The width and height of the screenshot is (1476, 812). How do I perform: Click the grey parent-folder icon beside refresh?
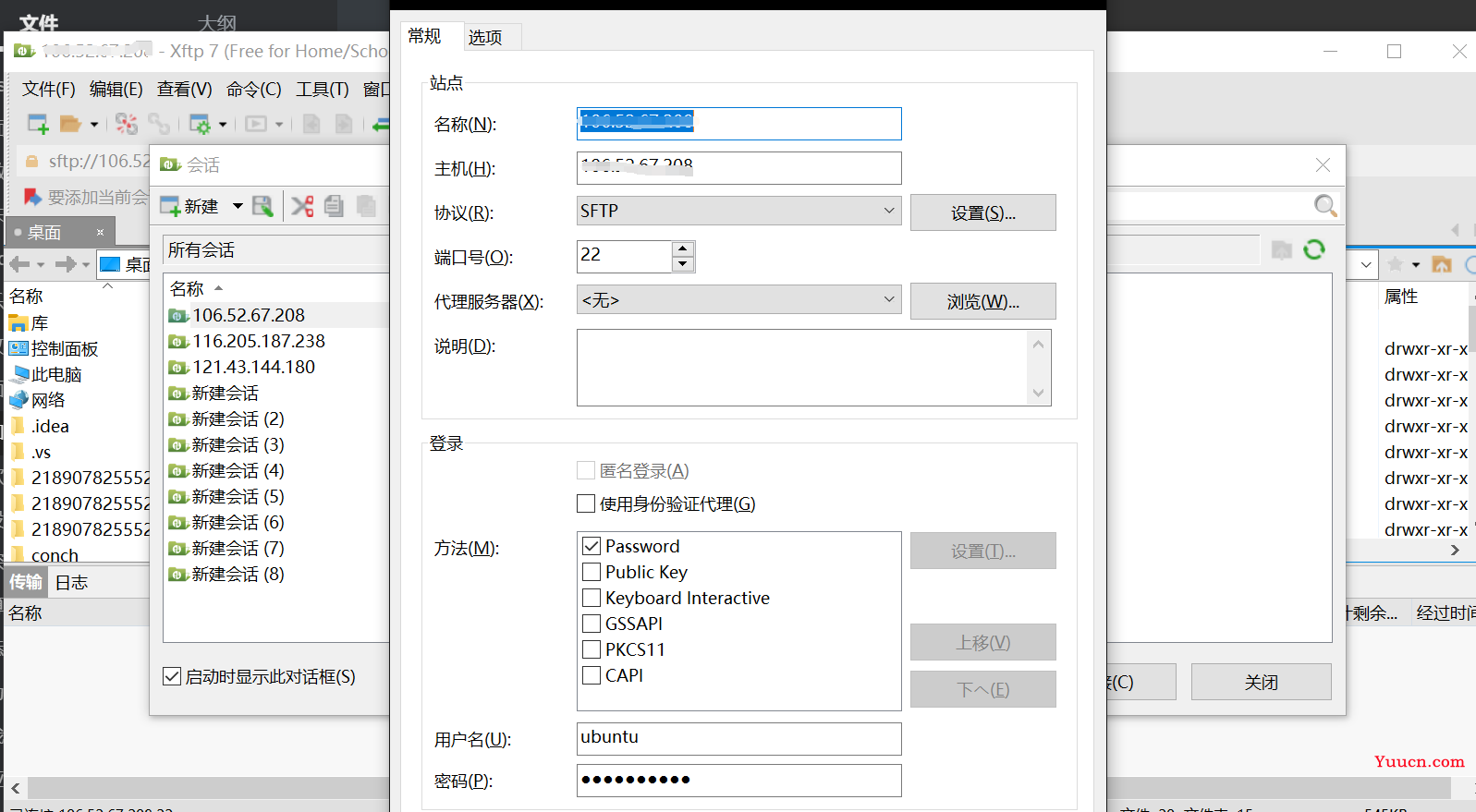click(1282, 249)
